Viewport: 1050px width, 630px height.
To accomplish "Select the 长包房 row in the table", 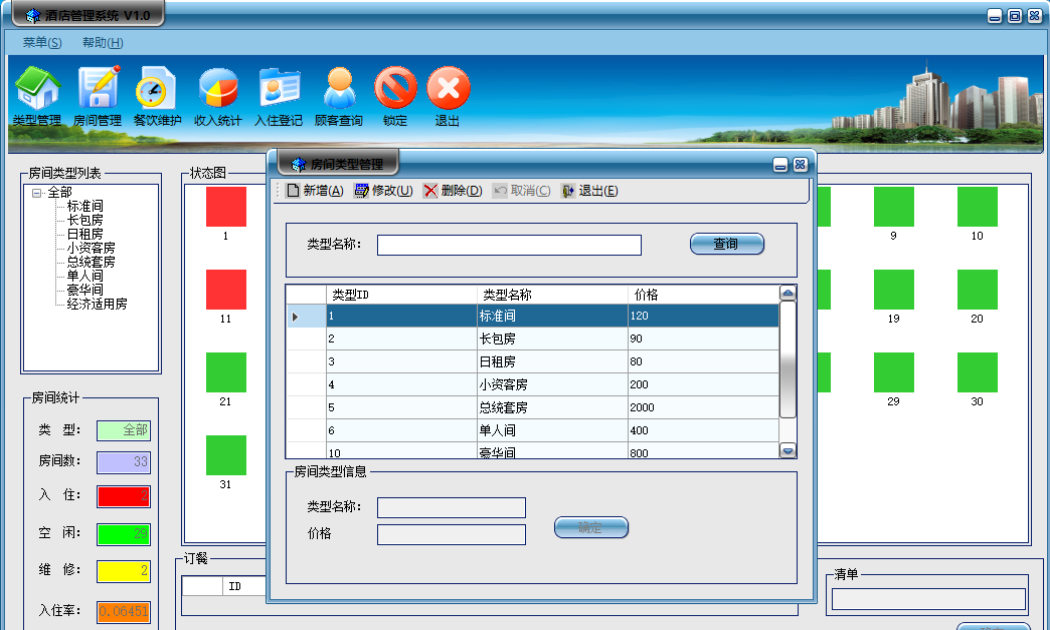I will tap(533, 339).
